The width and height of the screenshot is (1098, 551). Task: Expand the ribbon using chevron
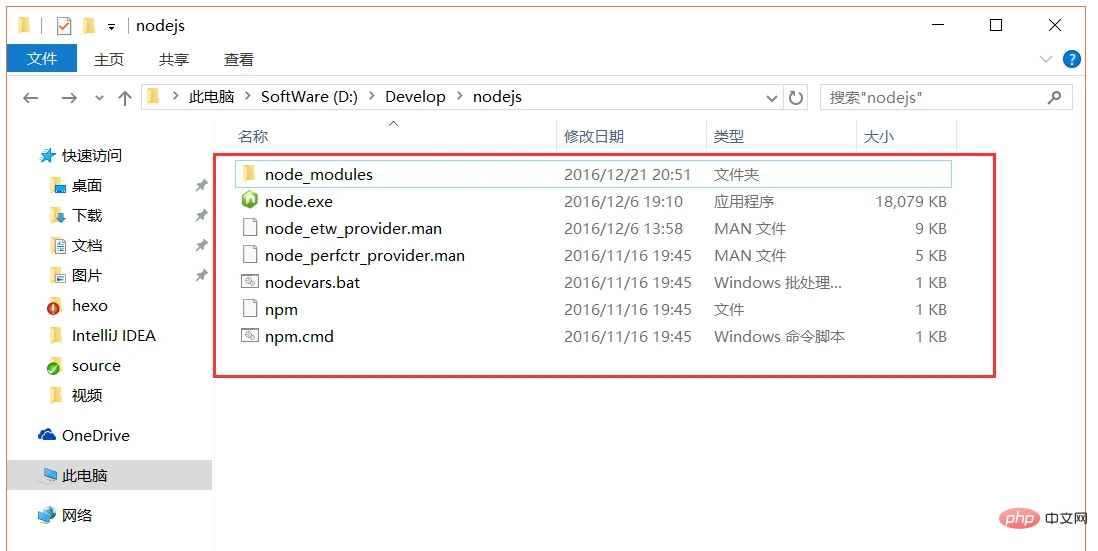pyautogui.click(x=1047, y=60)
